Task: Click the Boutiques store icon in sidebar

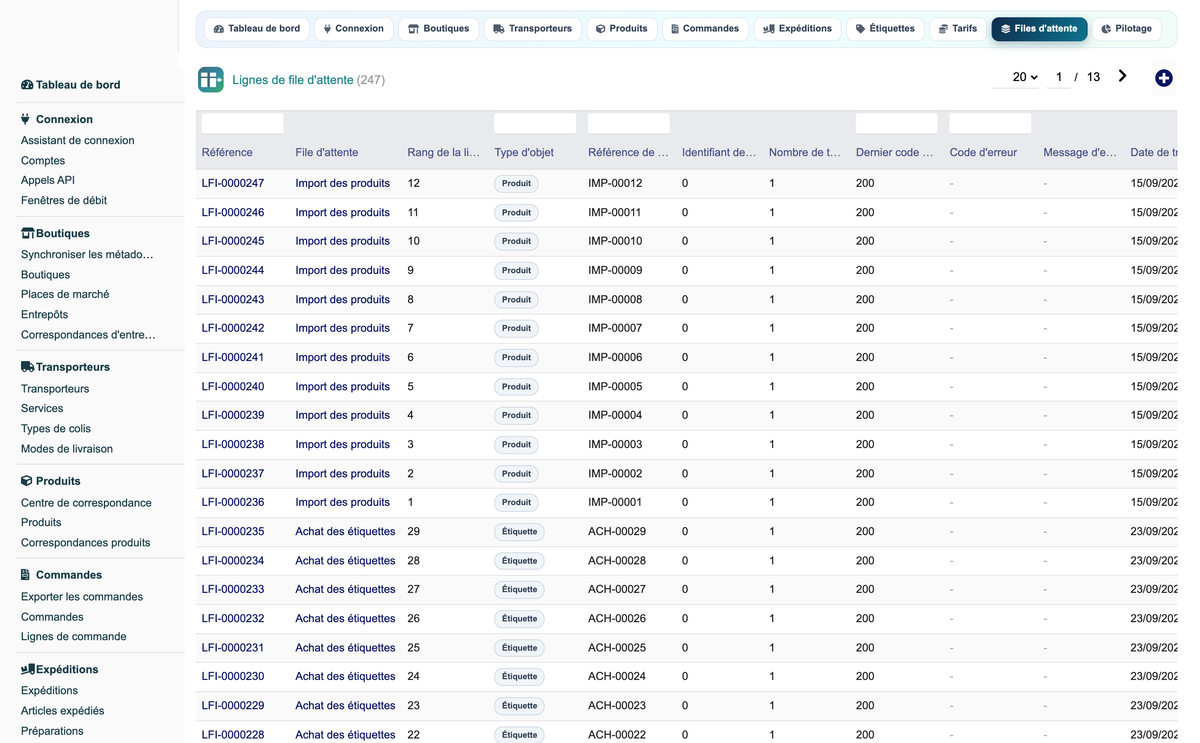Action: (28, 233)
